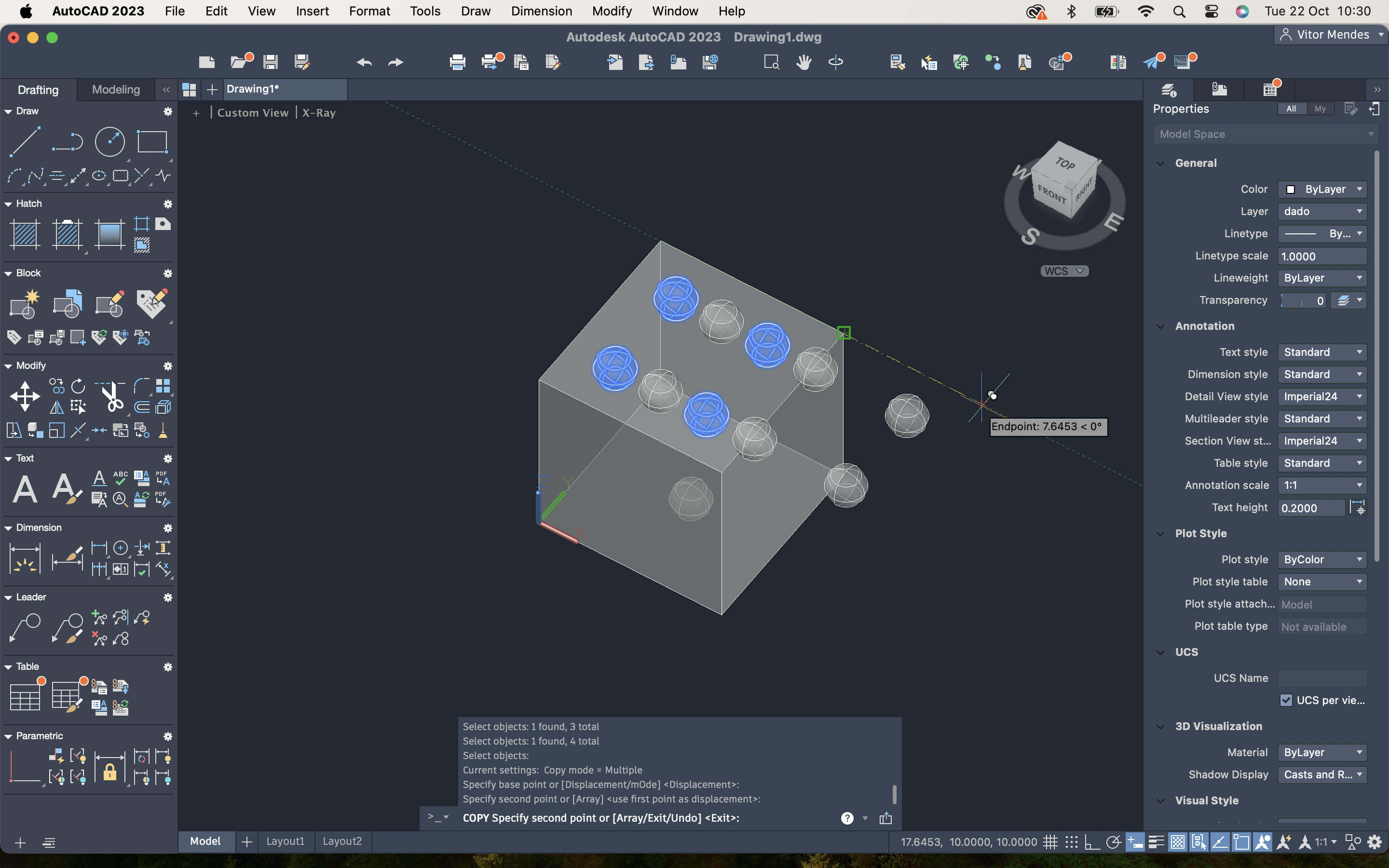Select the Pan hand tool
1389x868 pixels.
click(803, 62)
